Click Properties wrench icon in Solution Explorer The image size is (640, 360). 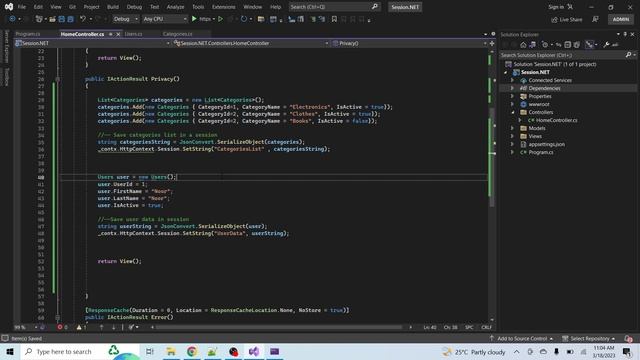(x=606, y=45)
